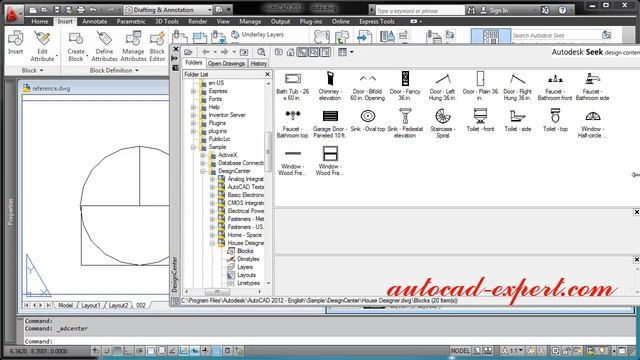Open the Annotate ribbon tab
This screenshot has width=640, height=360.
pyautogui.click(x=95, y=21)
